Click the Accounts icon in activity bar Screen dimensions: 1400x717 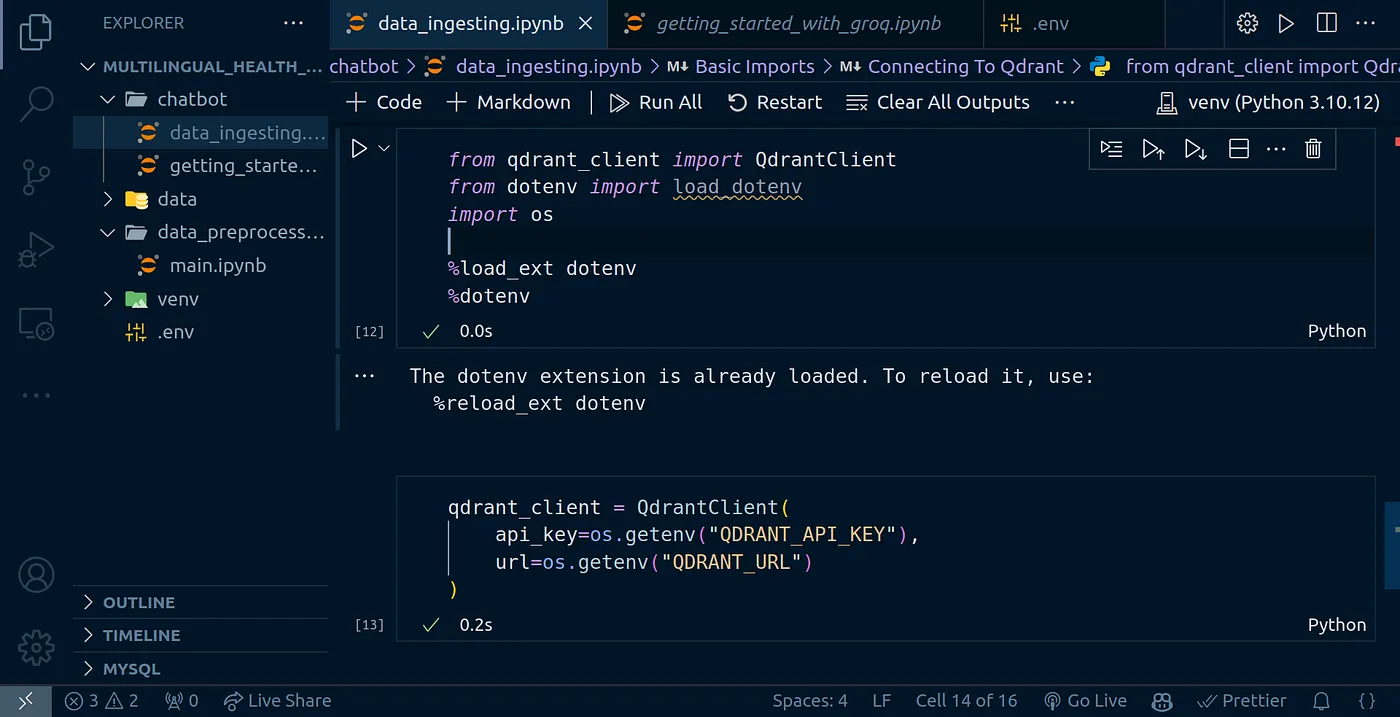tap(36, 576)
